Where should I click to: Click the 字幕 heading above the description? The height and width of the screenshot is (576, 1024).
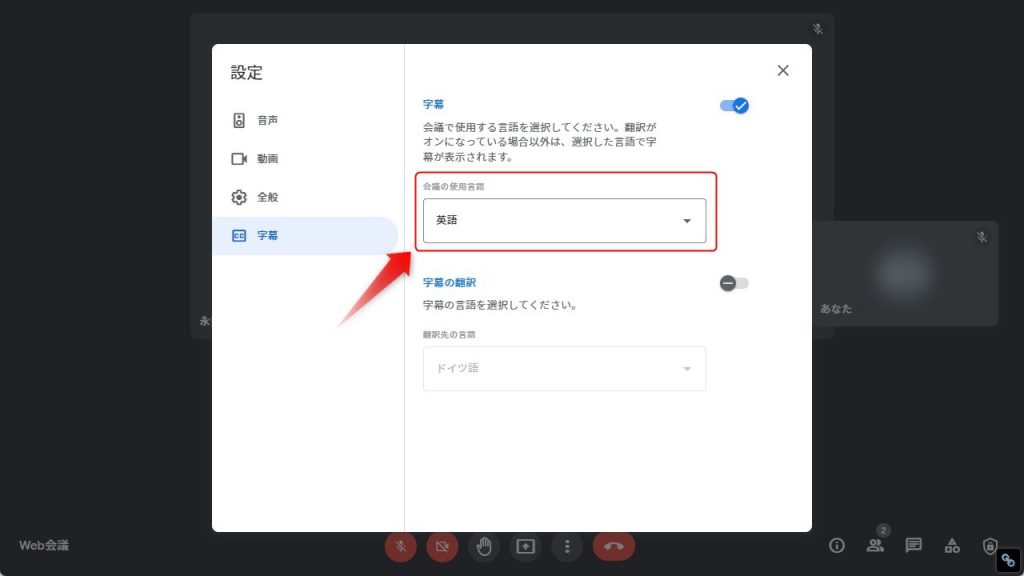[x=434, y=104]
